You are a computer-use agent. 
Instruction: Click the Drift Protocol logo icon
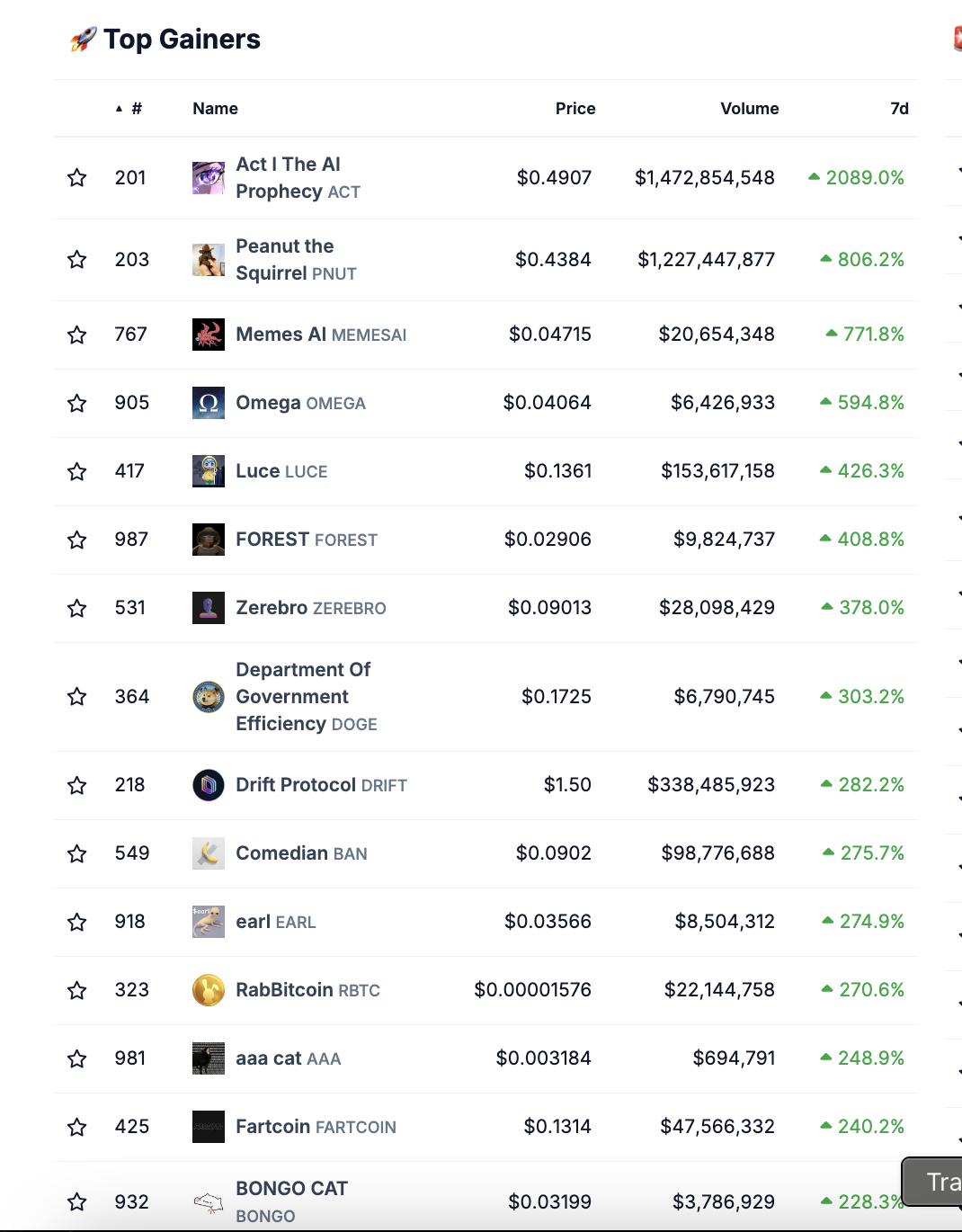click(209, 785)
